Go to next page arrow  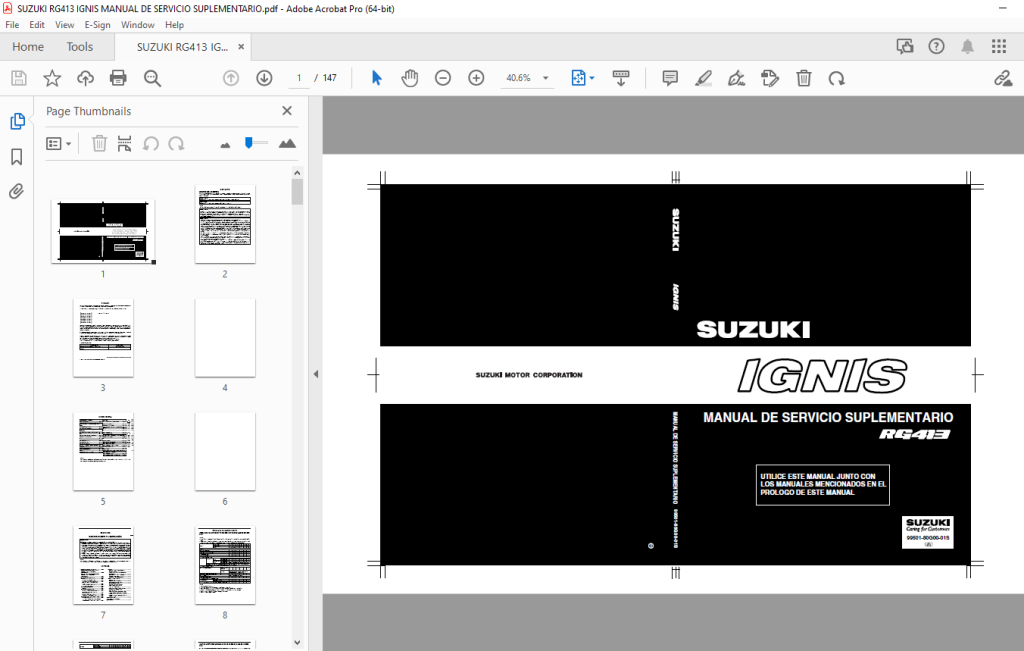point(264,78)
